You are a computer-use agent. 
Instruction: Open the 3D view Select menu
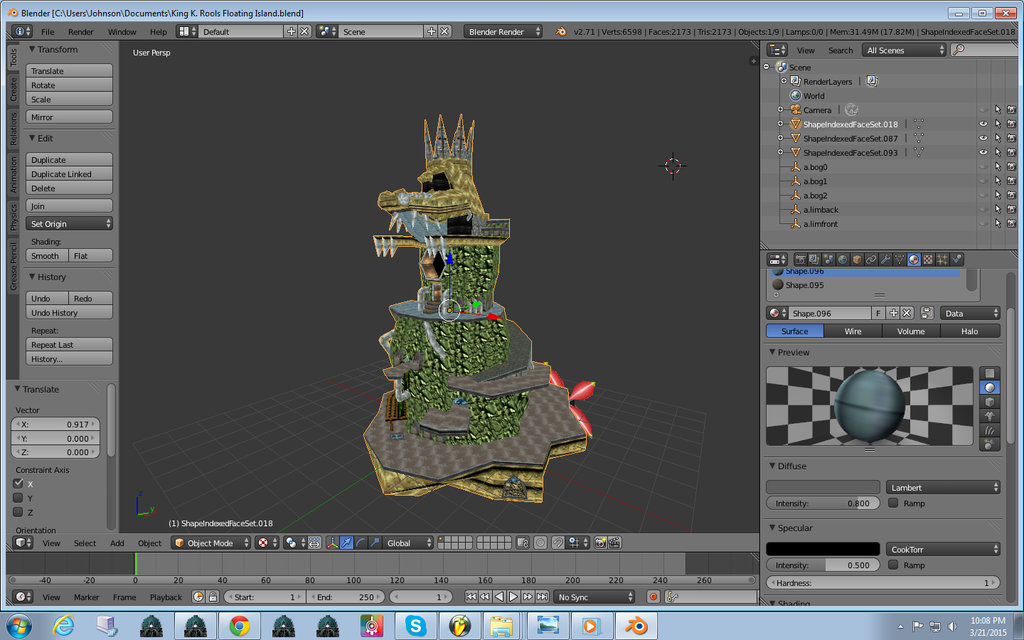85,543
